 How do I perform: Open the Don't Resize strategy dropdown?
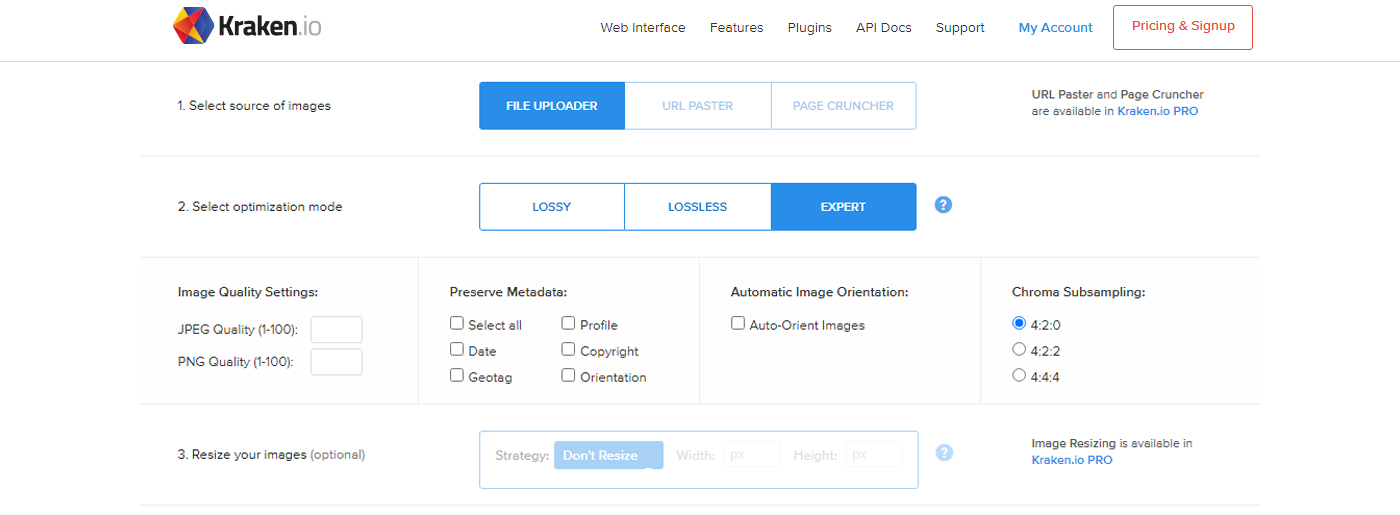click(x=608, y=455)
